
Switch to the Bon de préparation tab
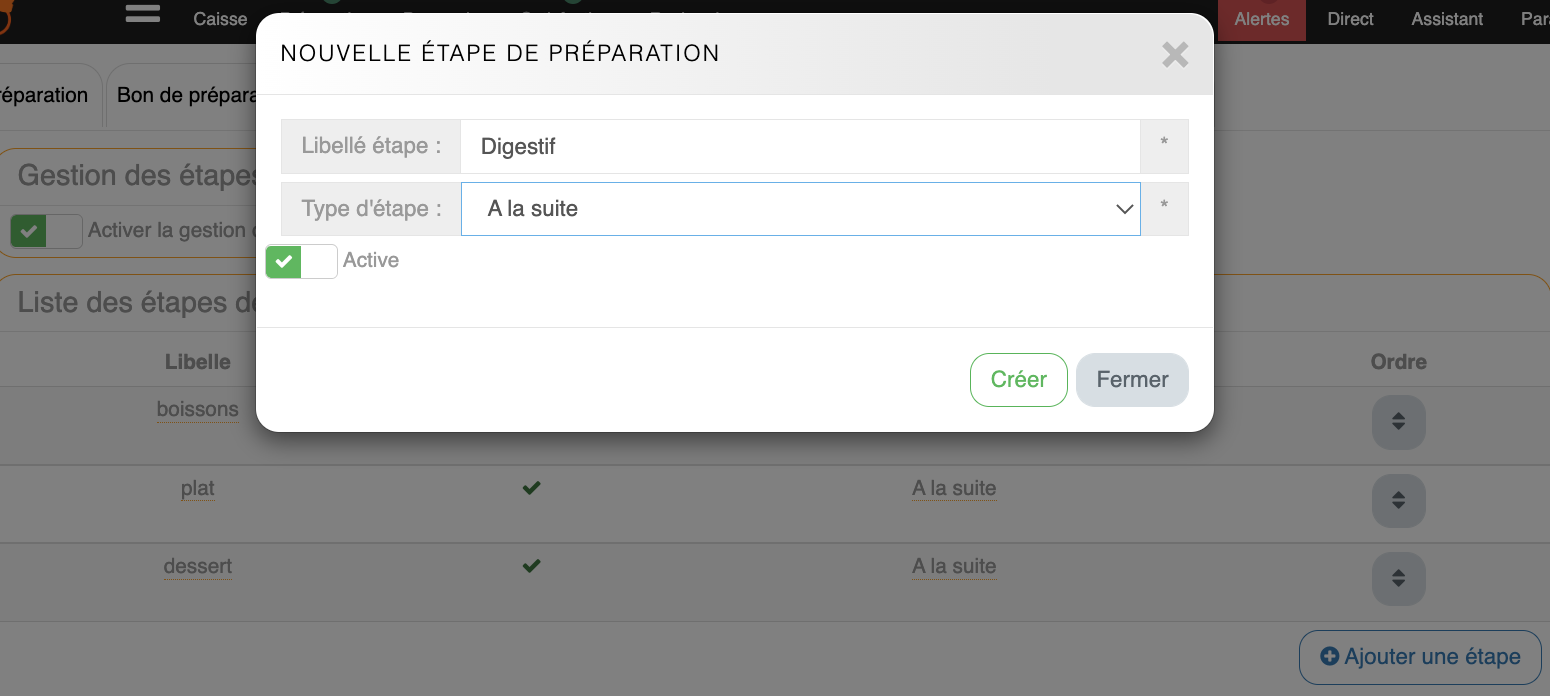point(186,95)
